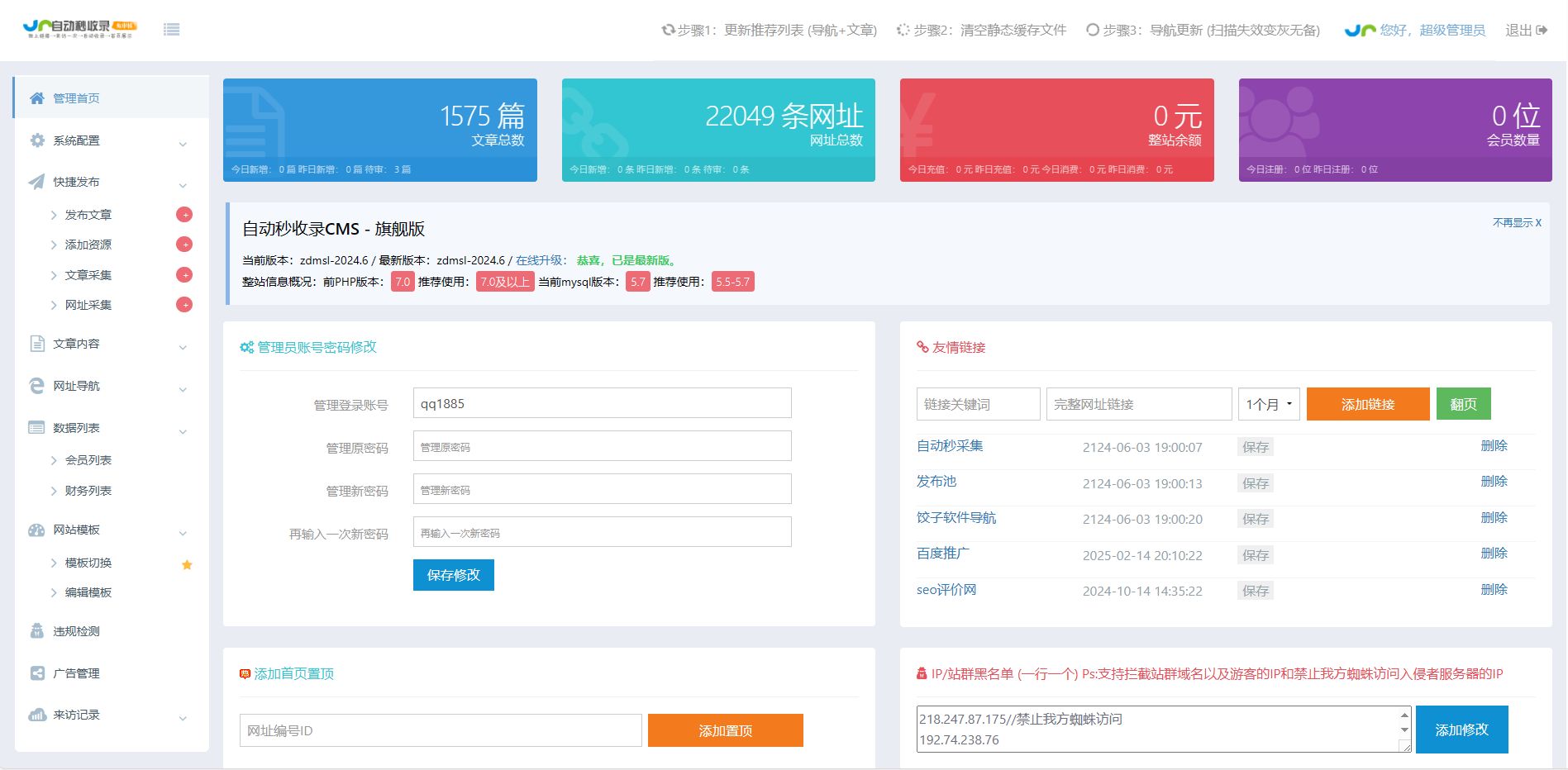Expand the 系统配置 chevron

pos(183,144)
